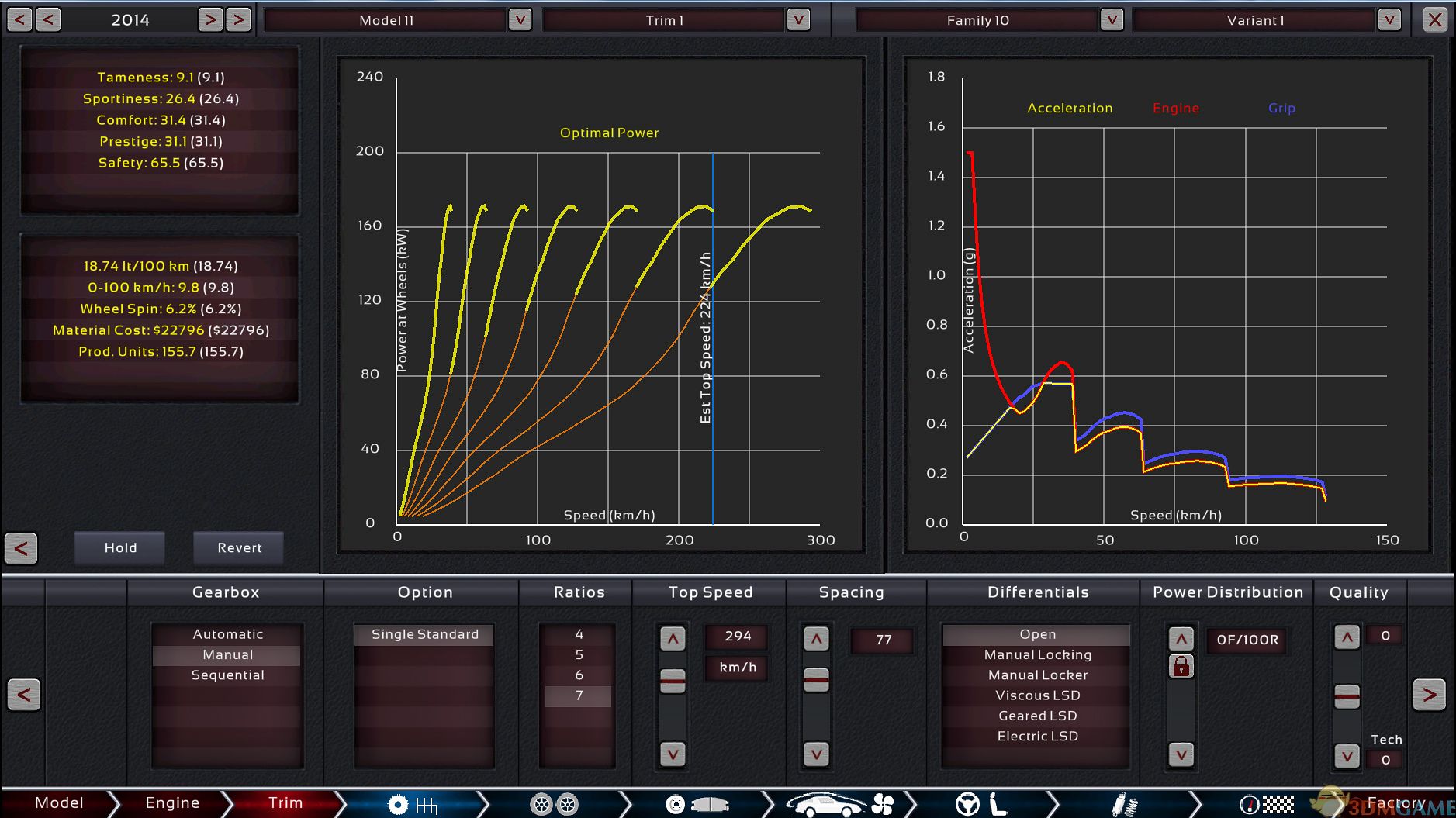This screenshot has height=818, width=1456.
Task: Open the testing gauge and checkered flag tab
Action: pyautogui.click(x=1266, y=805)
